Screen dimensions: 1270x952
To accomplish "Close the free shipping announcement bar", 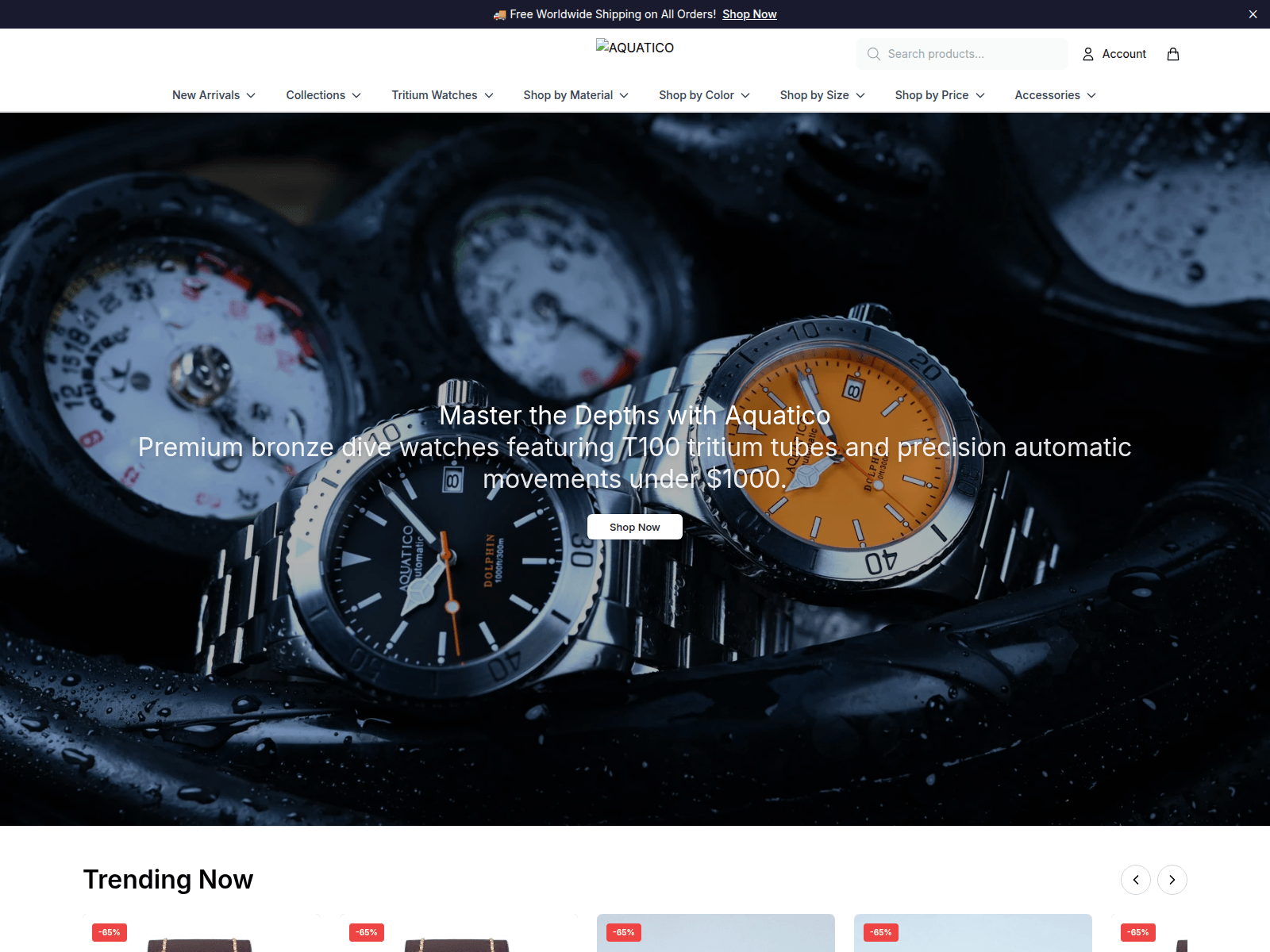I will point(1253,14).
